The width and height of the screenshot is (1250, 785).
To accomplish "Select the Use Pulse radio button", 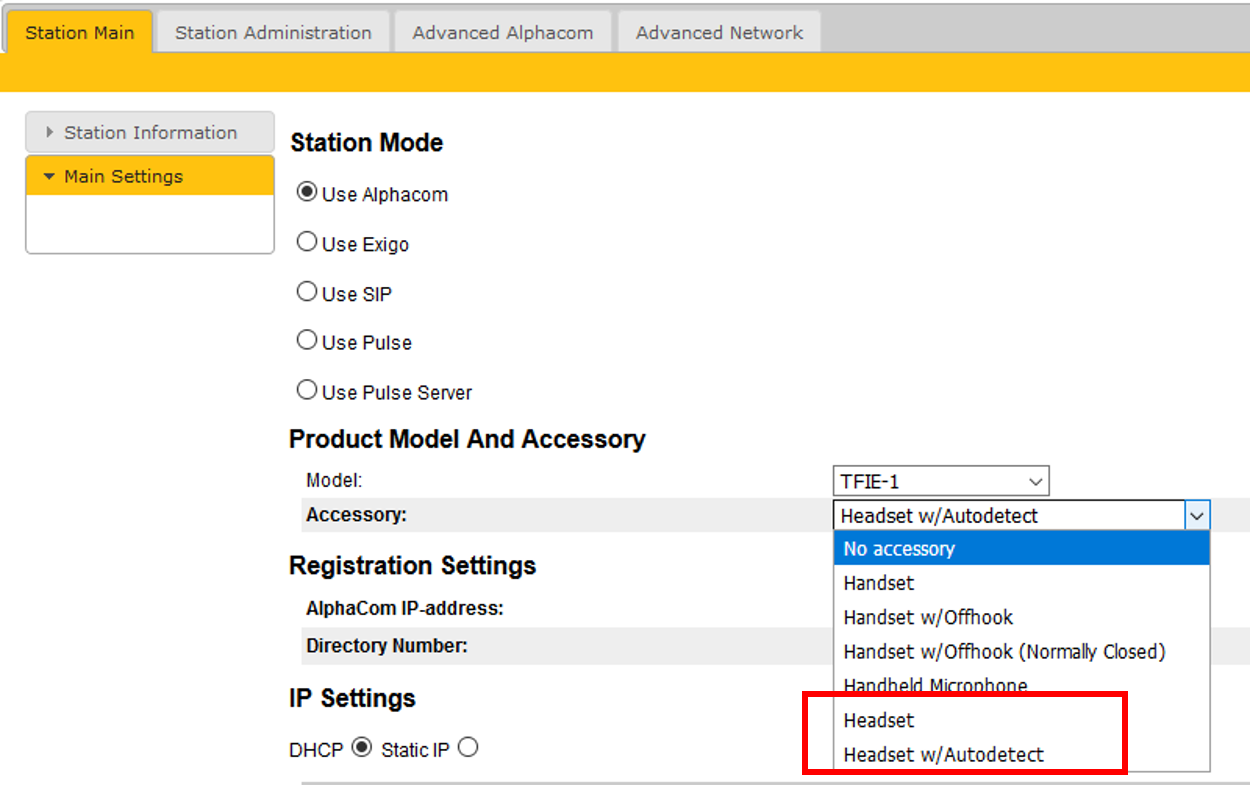I will tap(307, 341).
